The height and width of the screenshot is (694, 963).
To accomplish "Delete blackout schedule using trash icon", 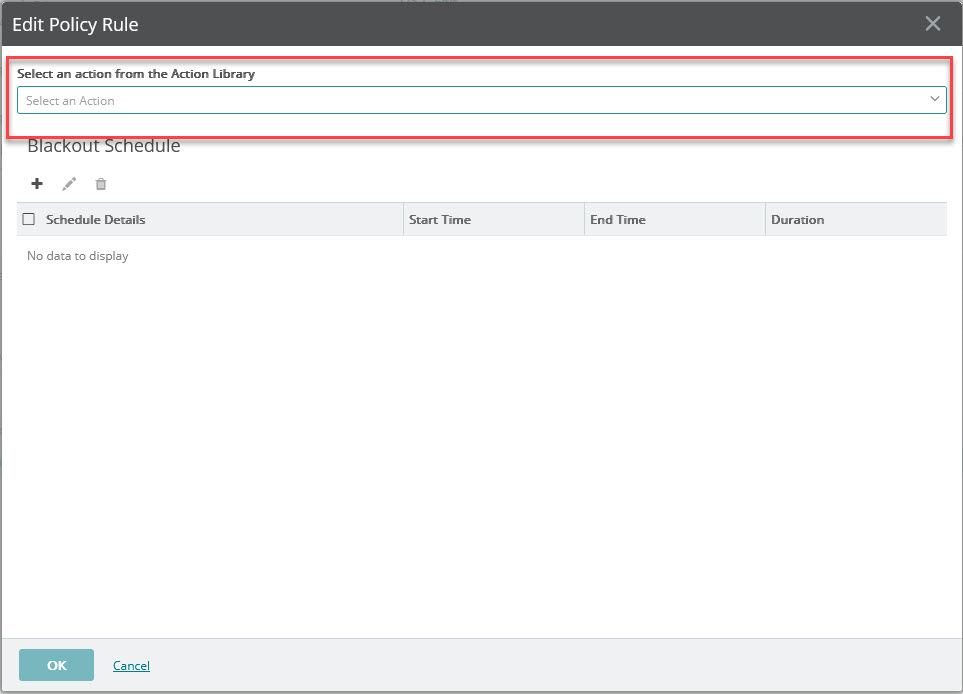I will tap(101, 184).
